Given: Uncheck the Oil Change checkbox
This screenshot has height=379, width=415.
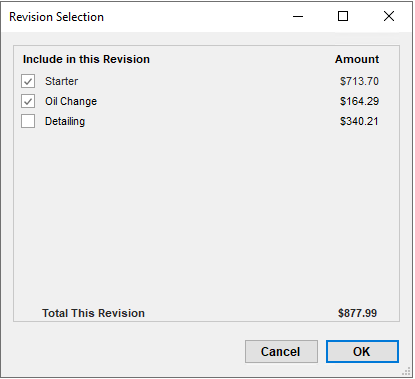Looking at the screenshot, I should 28,101.
